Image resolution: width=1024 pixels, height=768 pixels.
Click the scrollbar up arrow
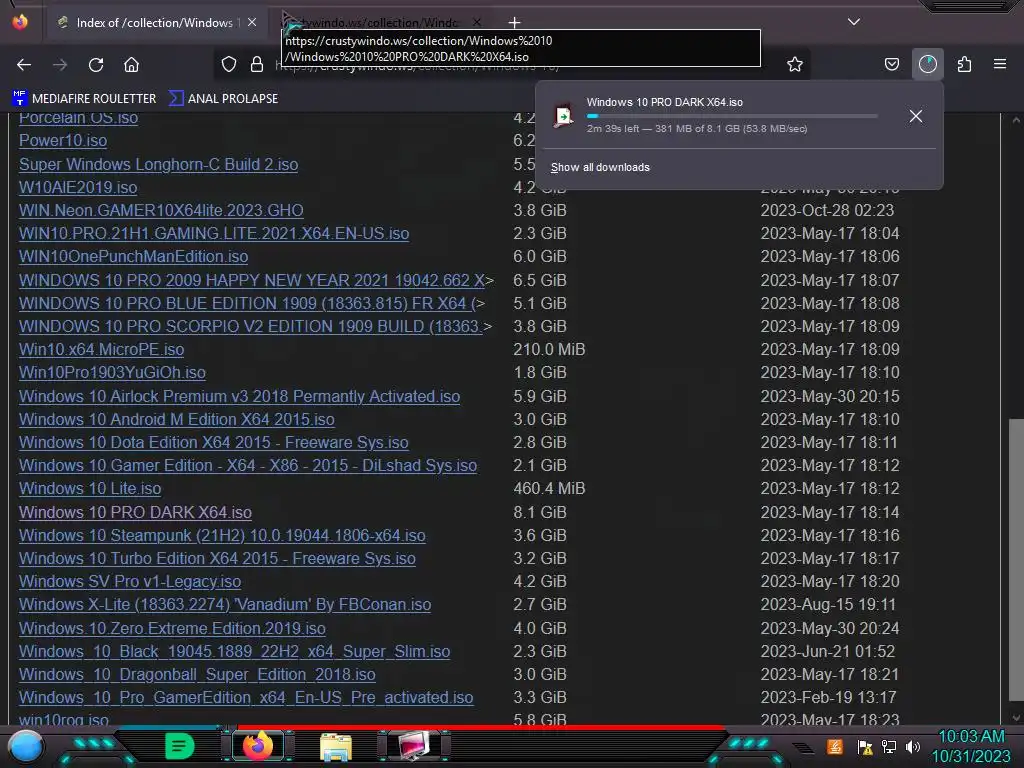(1016, 120)
